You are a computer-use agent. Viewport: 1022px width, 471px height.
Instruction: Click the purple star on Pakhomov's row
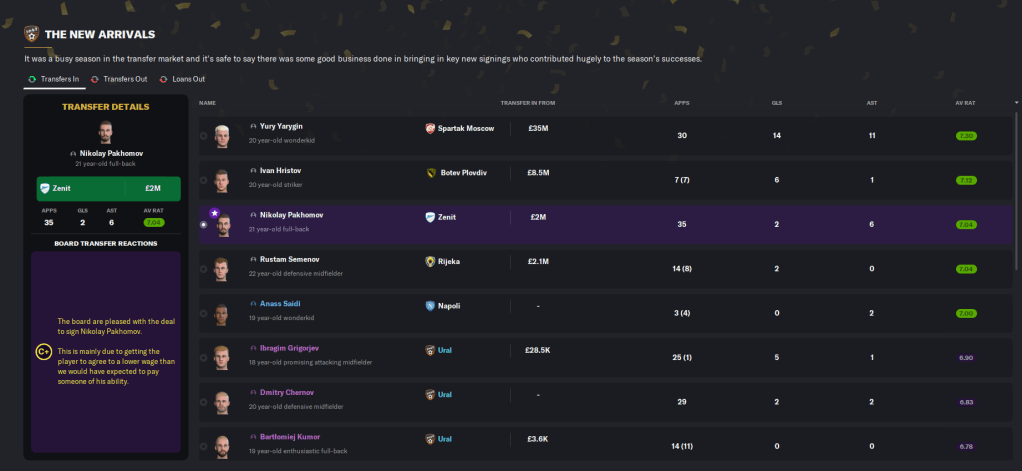tap(214, 213)
